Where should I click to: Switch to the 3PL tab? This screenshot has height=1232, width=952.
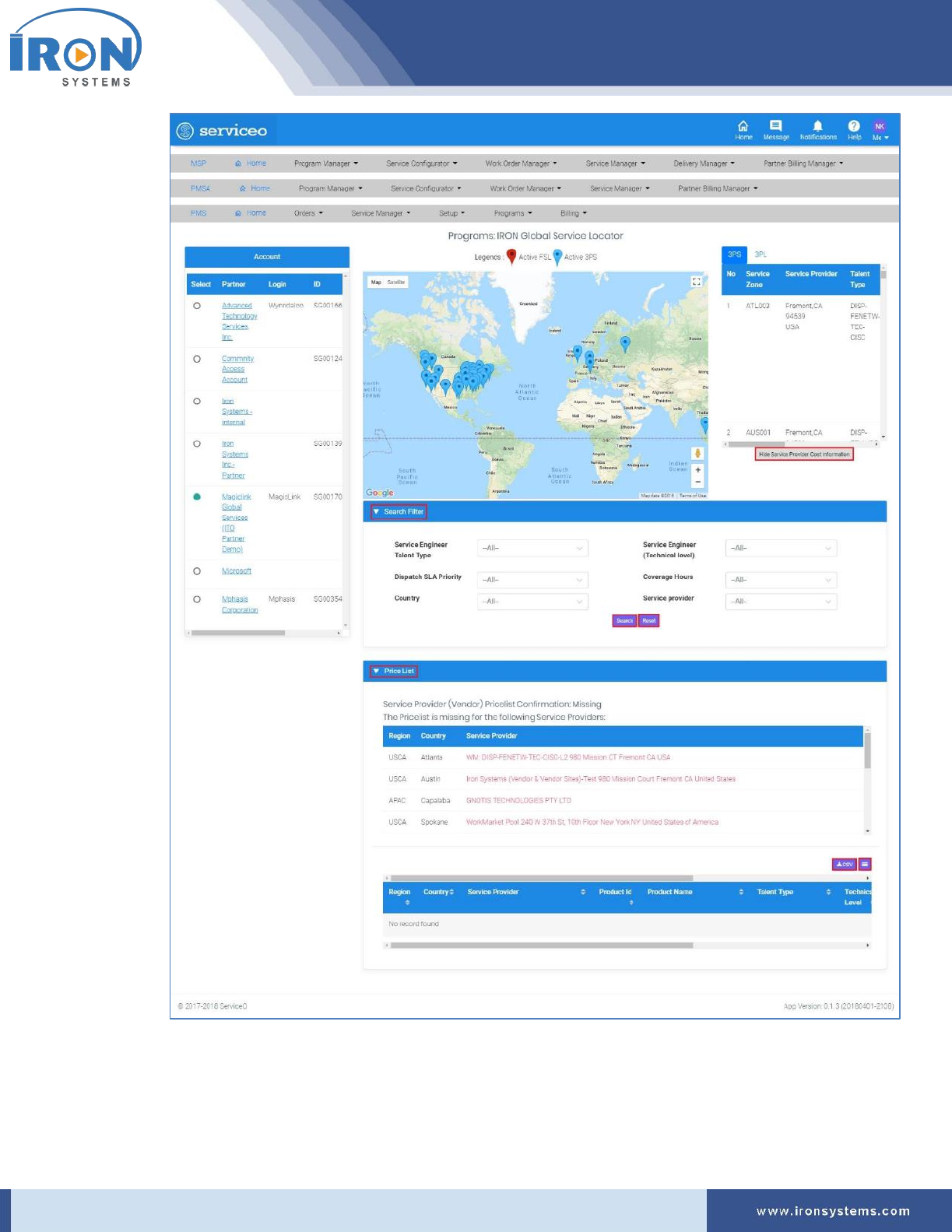point(761,254)
